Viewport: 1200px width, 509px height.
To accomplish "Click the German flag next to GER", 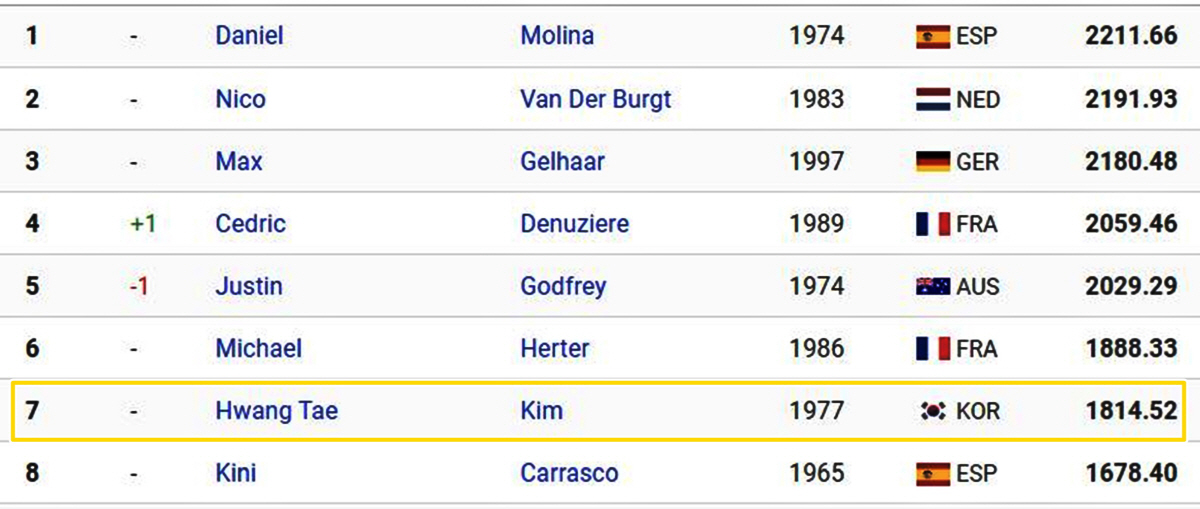I will (932, 162).
